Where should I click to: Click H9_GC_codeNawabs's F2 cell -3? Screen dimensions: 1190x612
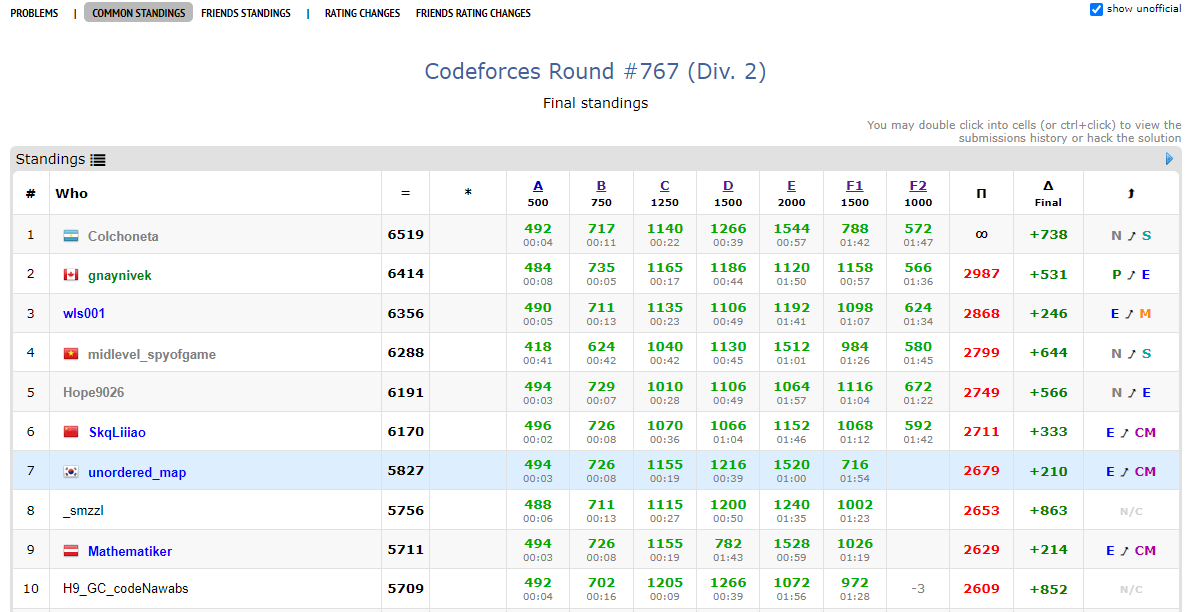point(918,588)
